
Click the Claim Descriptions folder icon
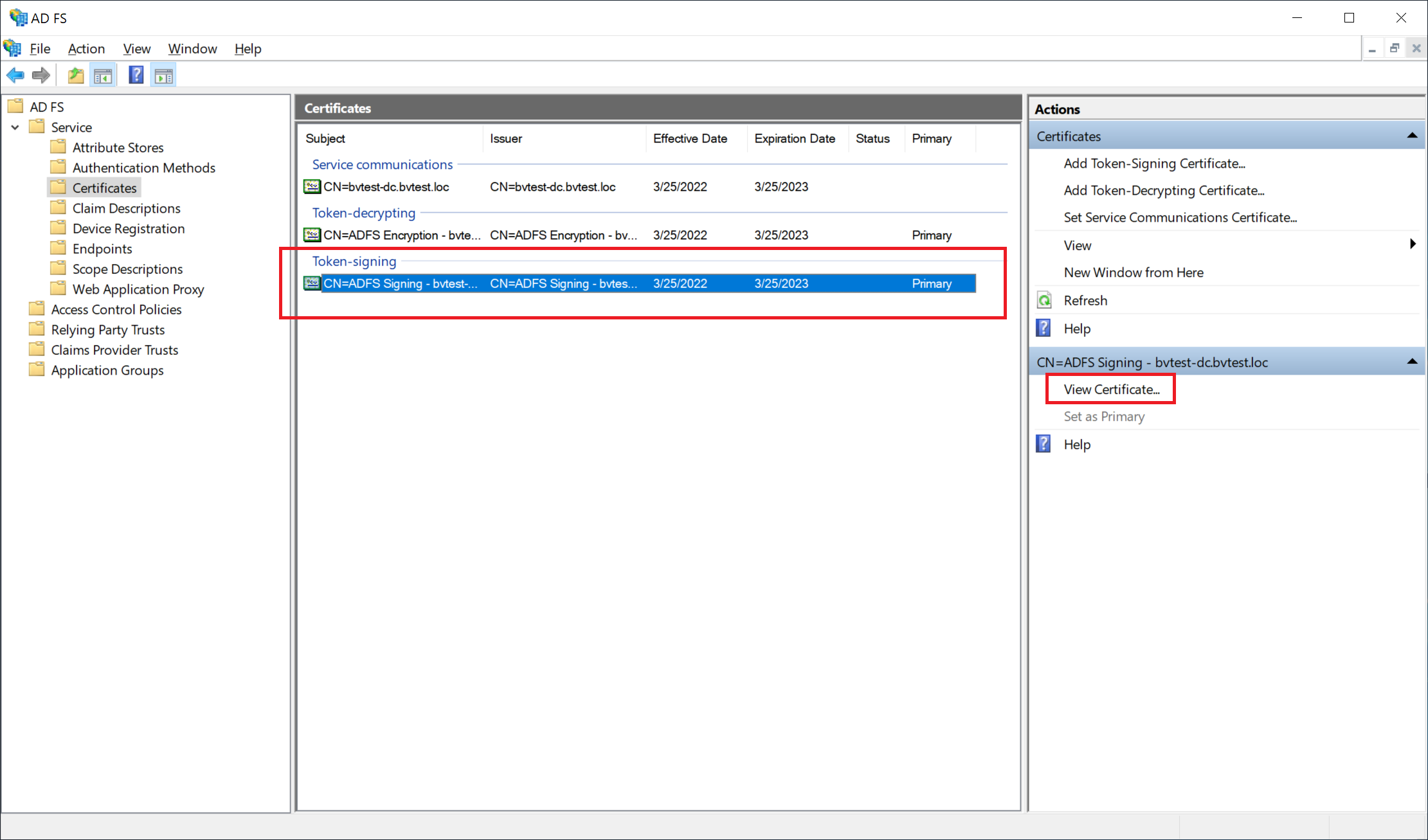pyautogui.click(x=59, y=208)
